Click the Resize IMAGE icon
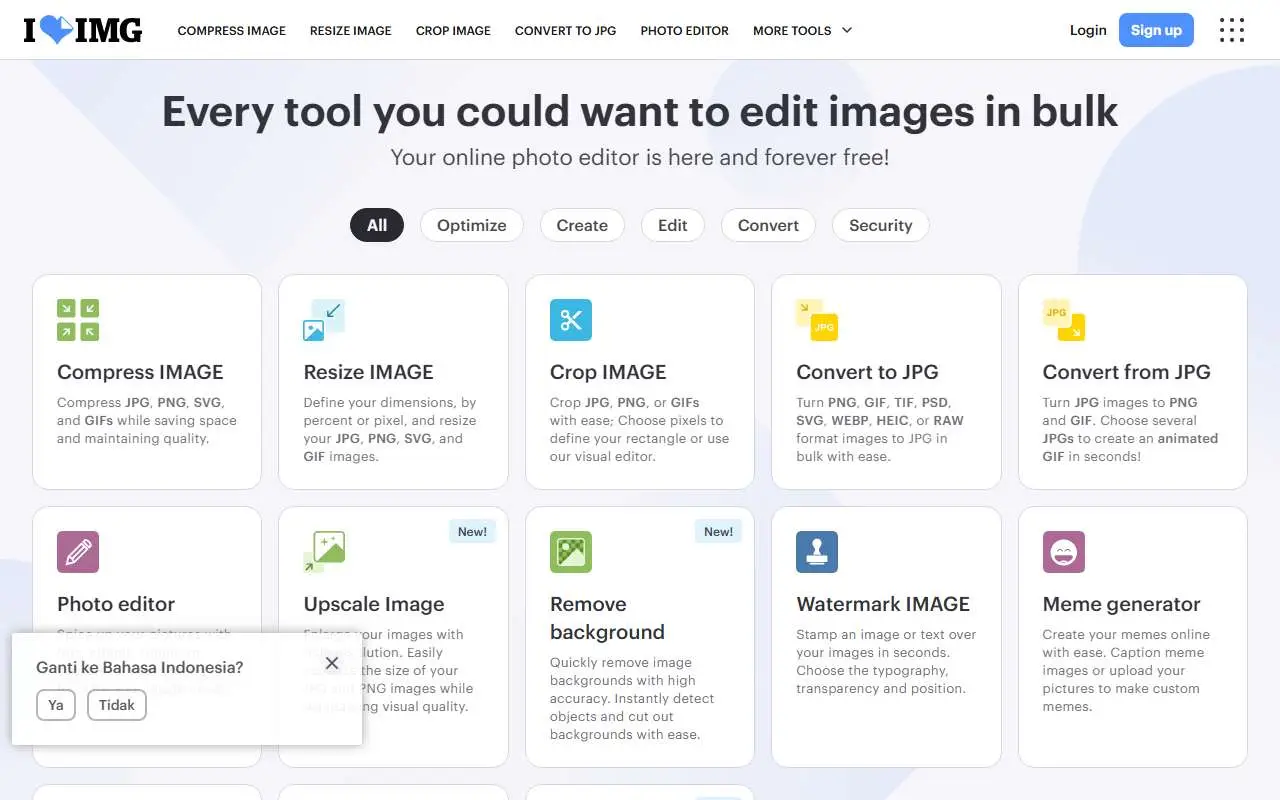 [324, 320]
